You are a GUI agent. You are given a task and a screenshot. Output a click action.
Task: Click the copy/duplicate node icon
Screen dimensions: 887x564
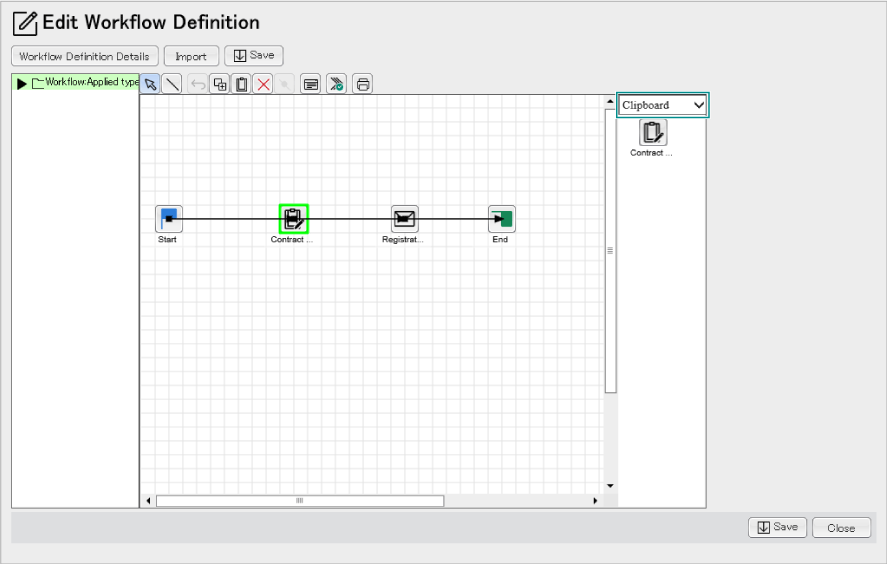pyautogui.click(x=219, y=84)
